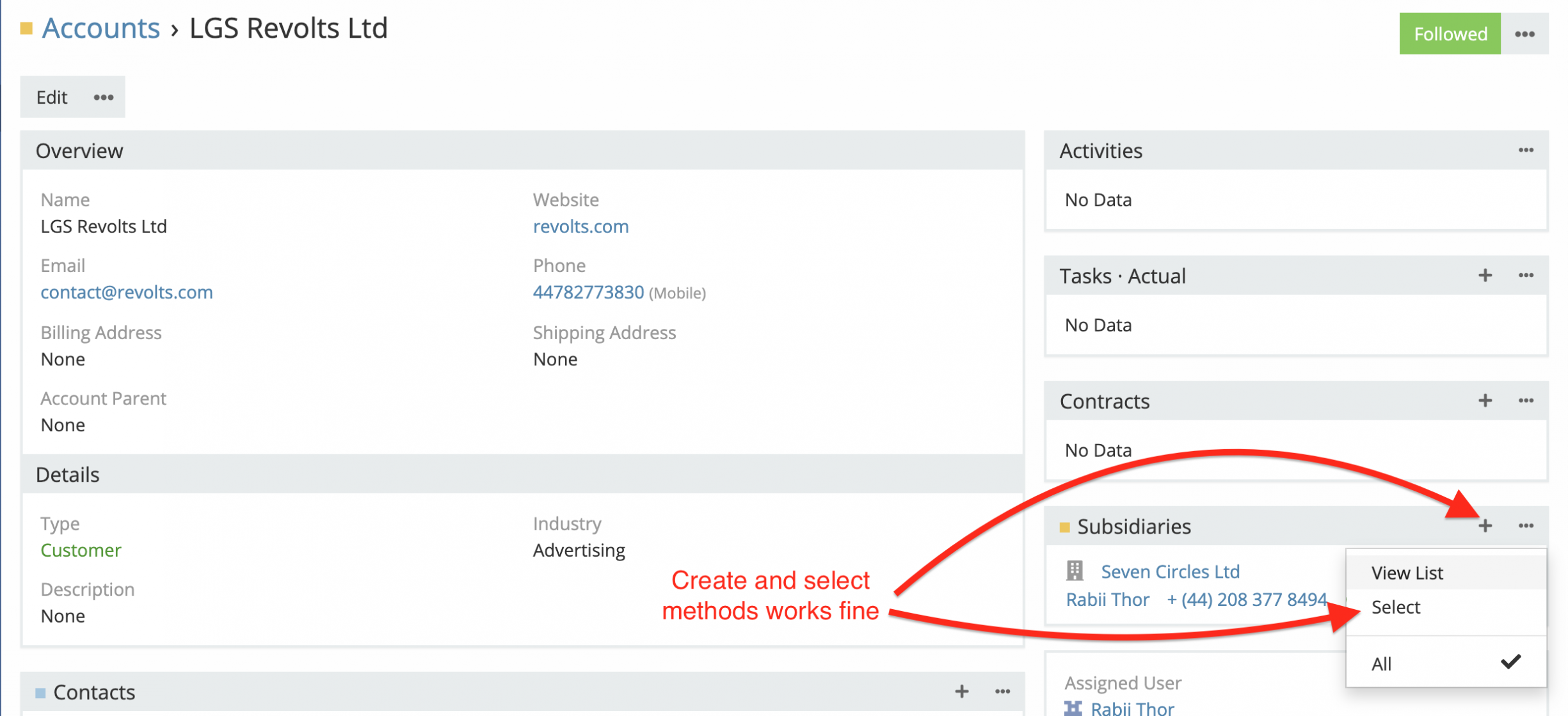Screen dimensions: 1568x716
Task: Open the Activities panel three-dot menu
Action: [x=1525, y=150]
